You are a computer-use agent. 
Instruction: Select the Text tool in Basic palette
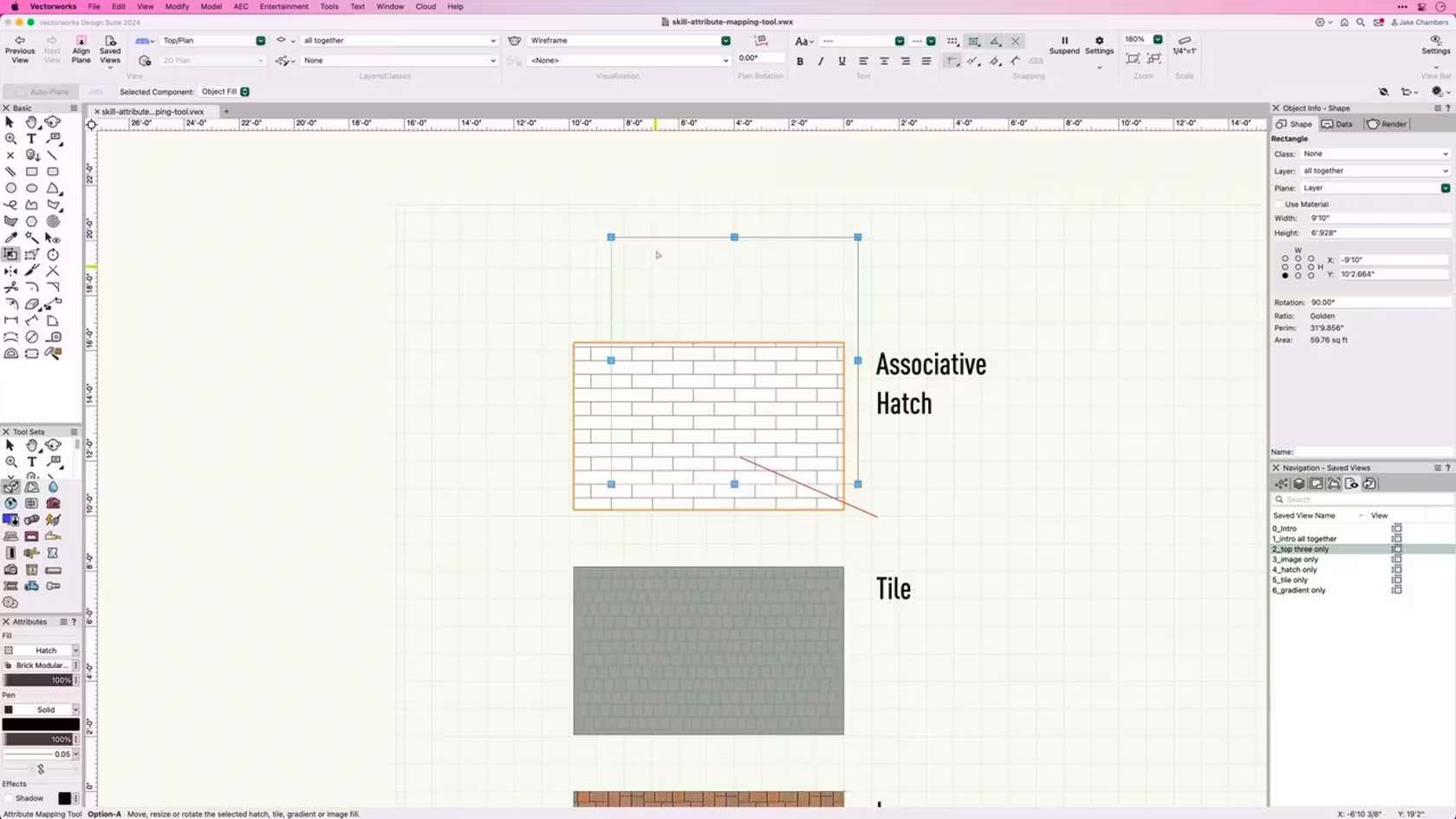pyautogui.click(x=32, y=139)
